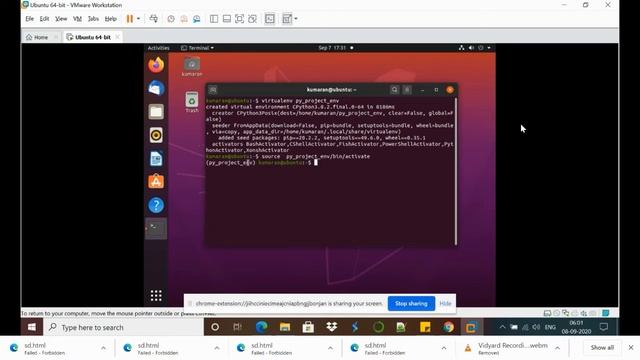The image size is (640, 360).
Task: Close the Ubuntu 64-bit tab
Action: tap(118, 37)
